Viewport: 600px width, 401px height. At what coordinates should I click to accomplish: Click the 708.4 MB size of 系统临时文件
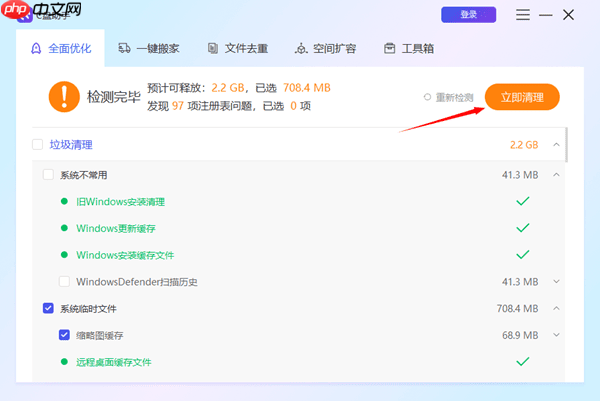517,308
